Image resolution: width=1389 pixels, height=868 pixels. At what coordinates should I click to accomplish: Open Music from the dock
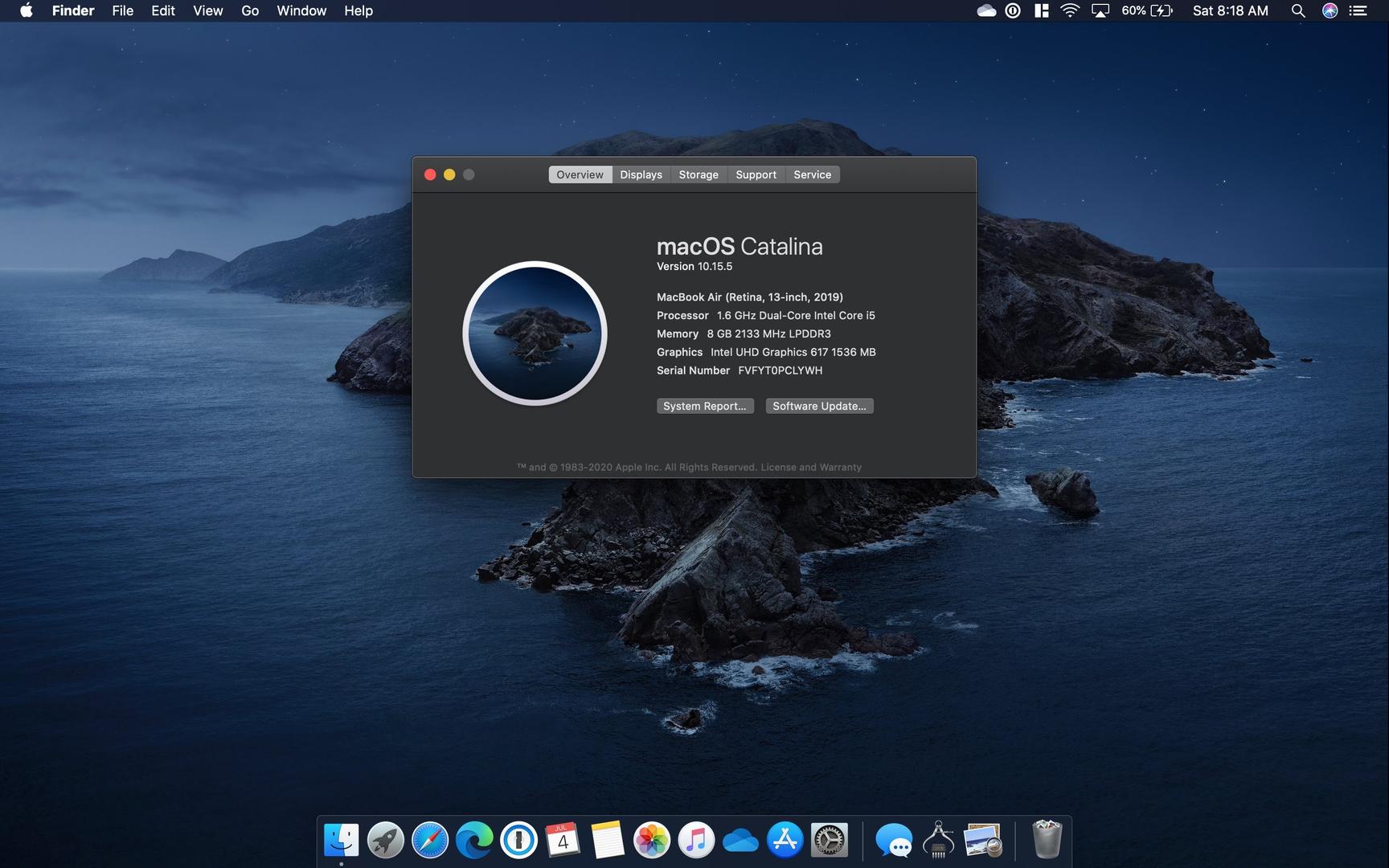click(x=696, y=841)
